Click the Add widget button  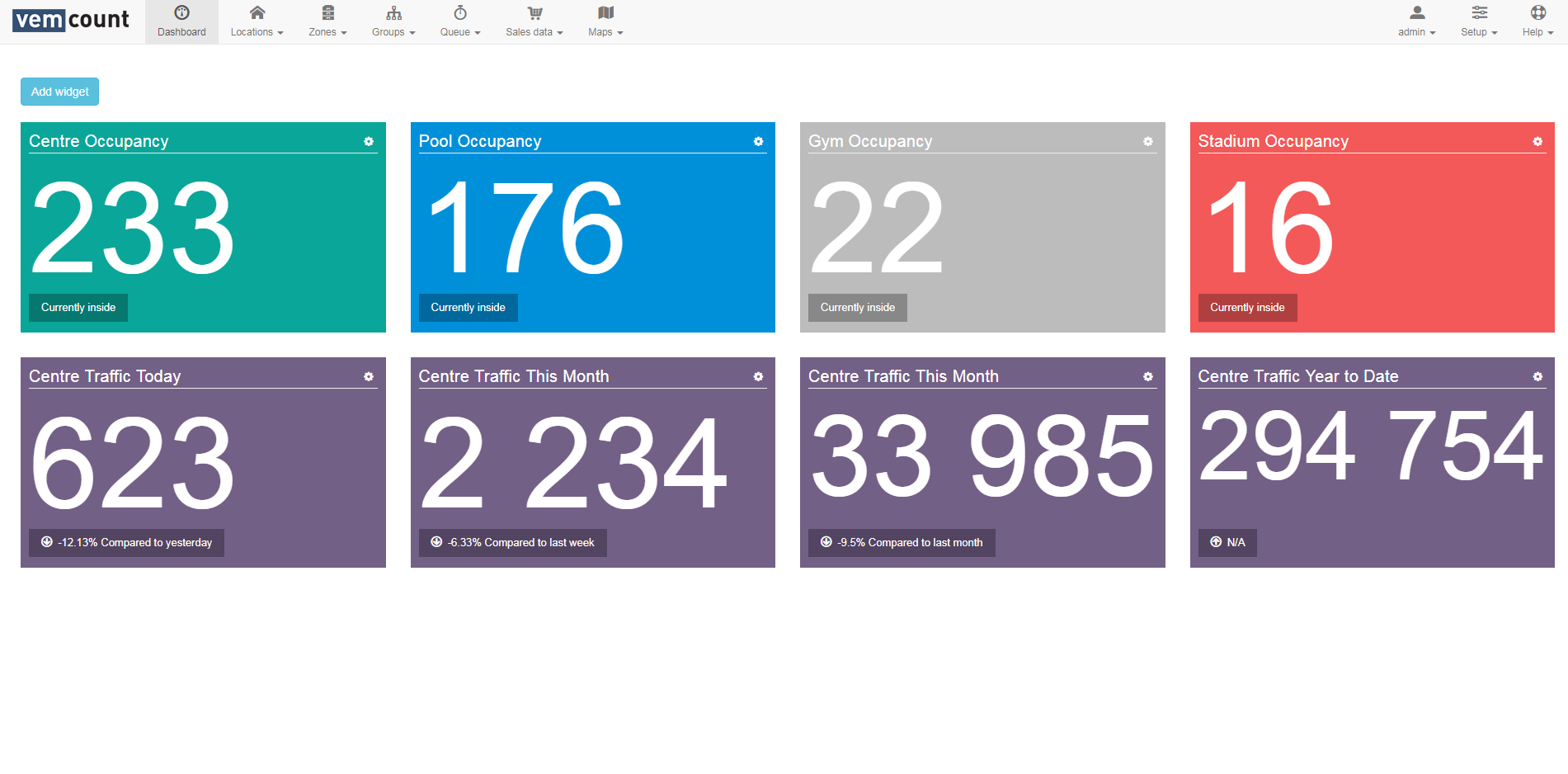59,92
